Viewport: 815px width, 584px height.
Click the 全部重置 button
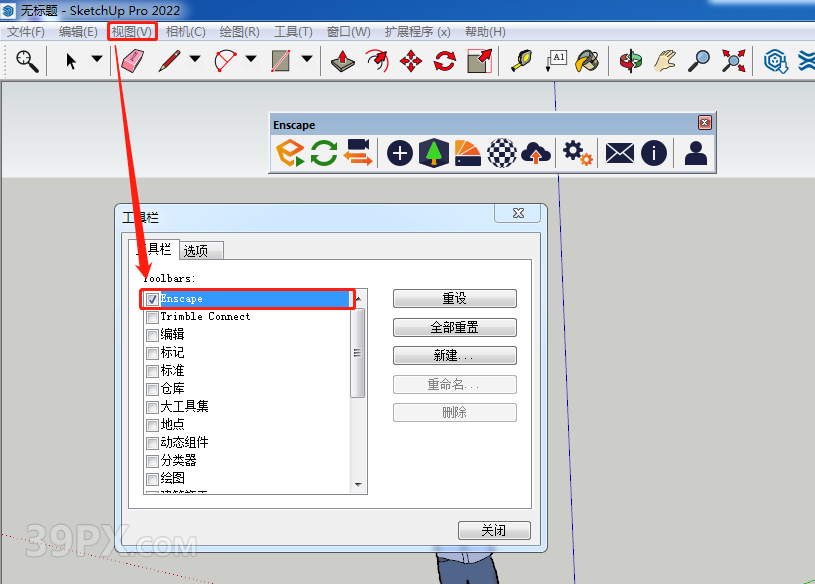pyautogui.click(x=454, y=327)
